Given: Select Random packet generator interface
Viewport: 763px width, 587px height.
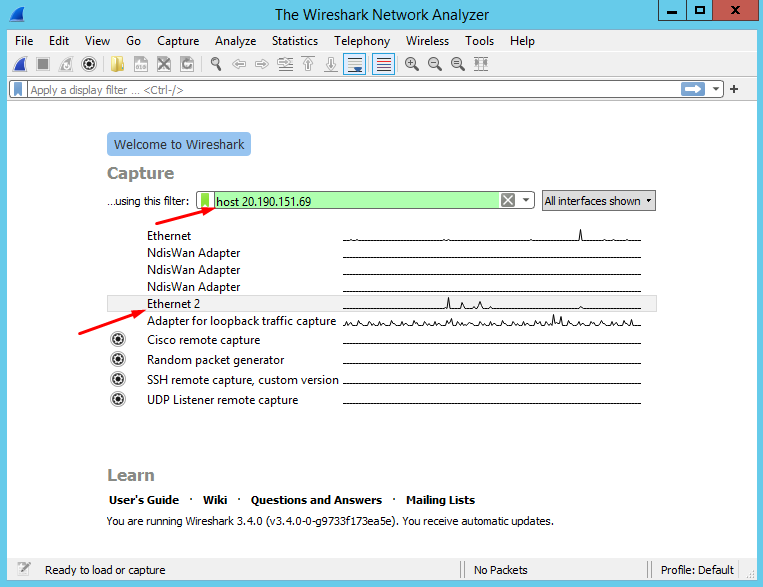Looking at the screenshot, I should [x=382, y=360].
